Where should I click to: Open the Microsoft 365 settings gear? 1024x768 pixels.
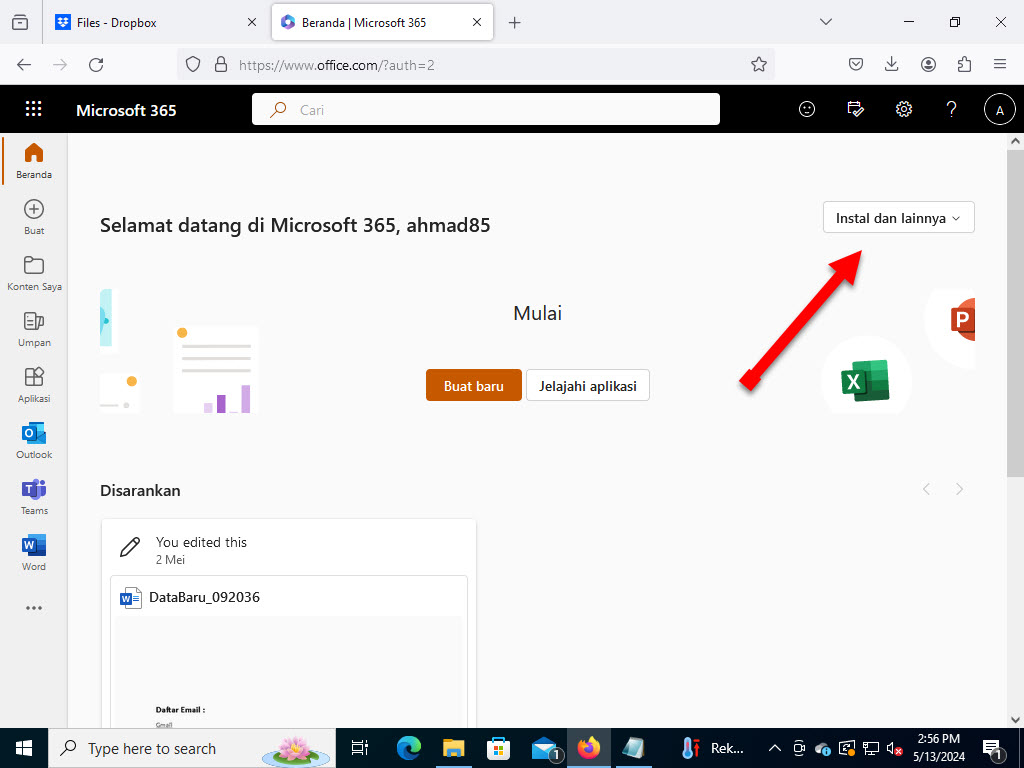(x=904, y=109)
